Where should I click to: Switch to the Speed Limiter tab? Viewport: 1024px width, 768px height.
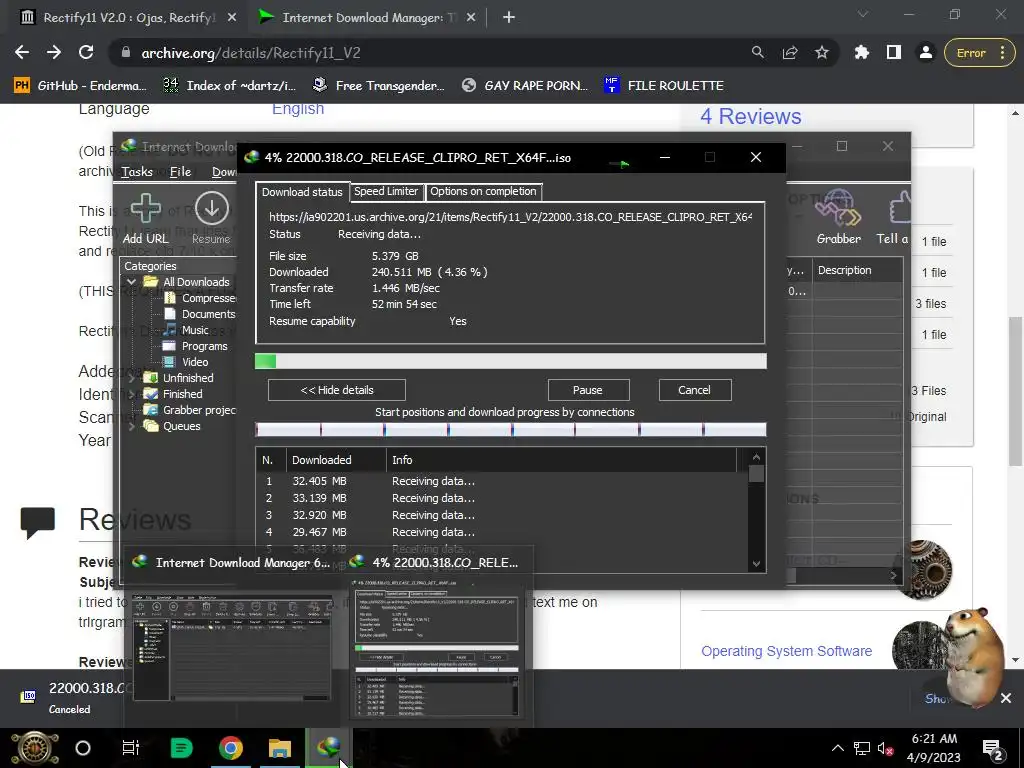pyautogui.click(x=386, y=191)
